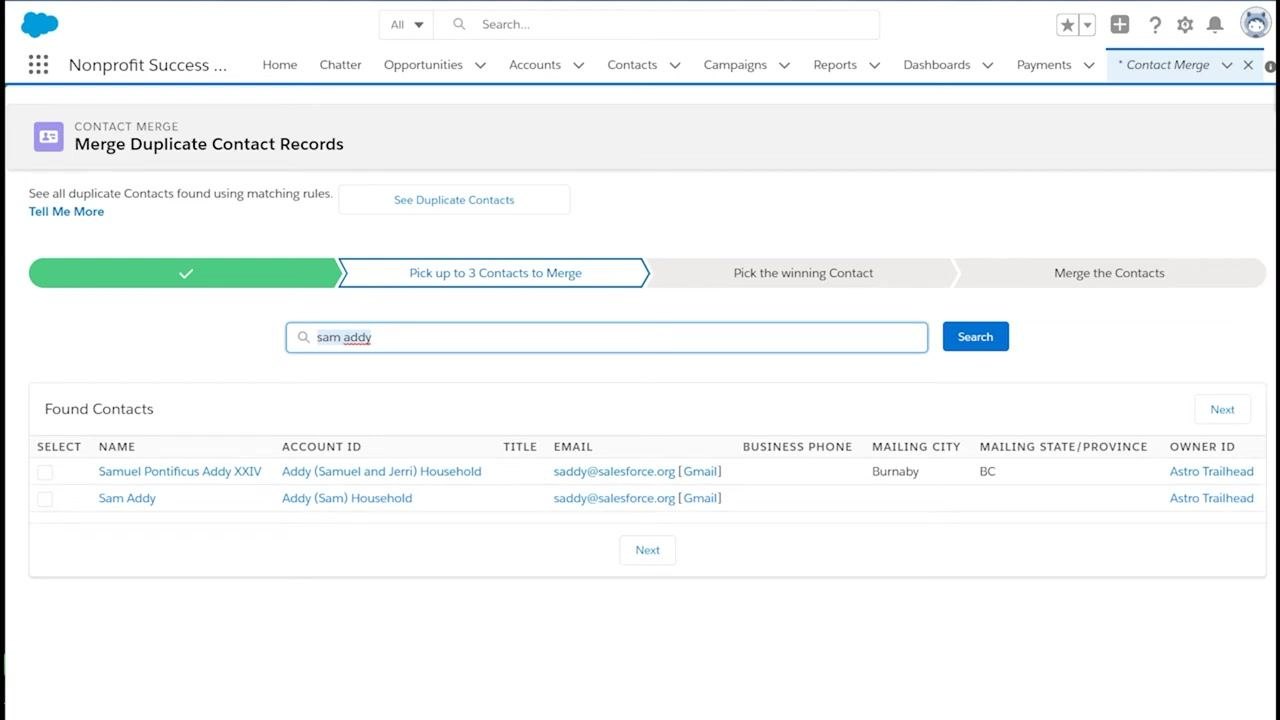Open Addy (Samuel and Jerri) Household account
Viewport: 1280px width, 720px height.
point(381,472)
